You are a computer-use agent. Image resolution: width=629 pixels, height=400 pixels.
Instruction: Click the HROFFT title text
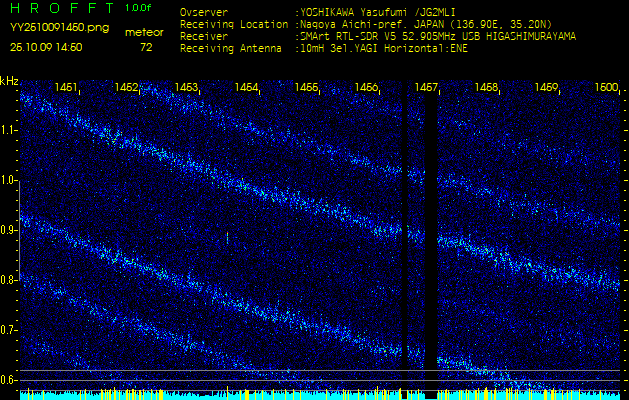[x=60, y=8]
